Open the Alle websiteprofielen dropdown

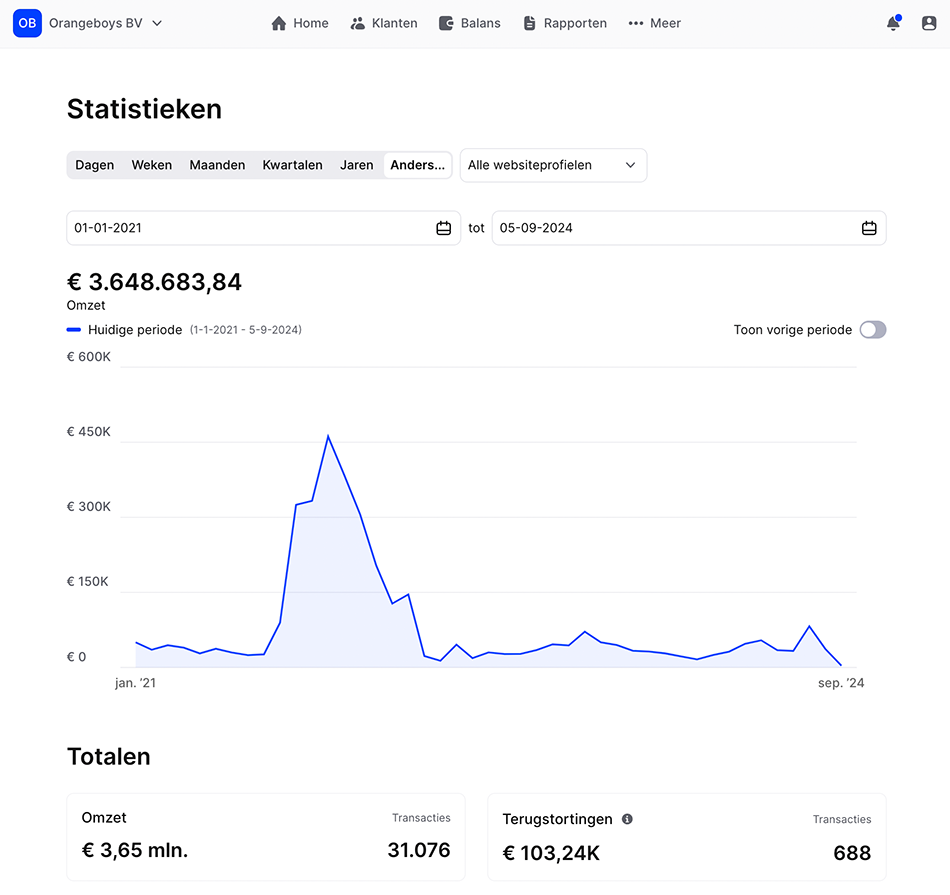point(553,165)
